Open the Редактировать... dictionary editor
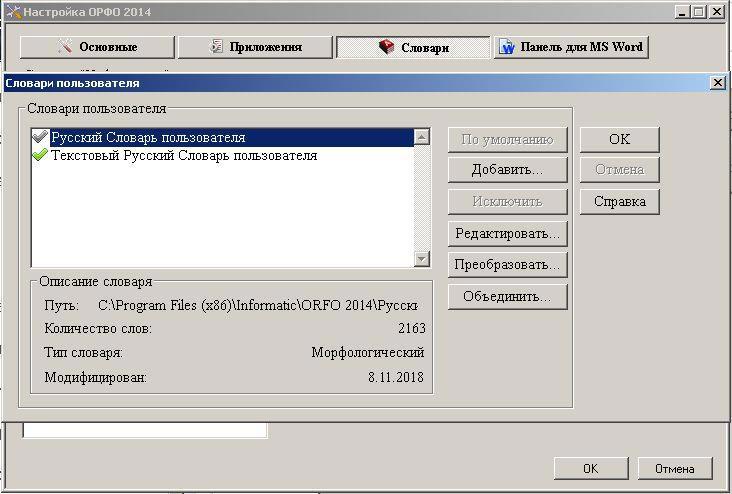The width and height of the screenshot is (732, 494). (x=508, y=233)
